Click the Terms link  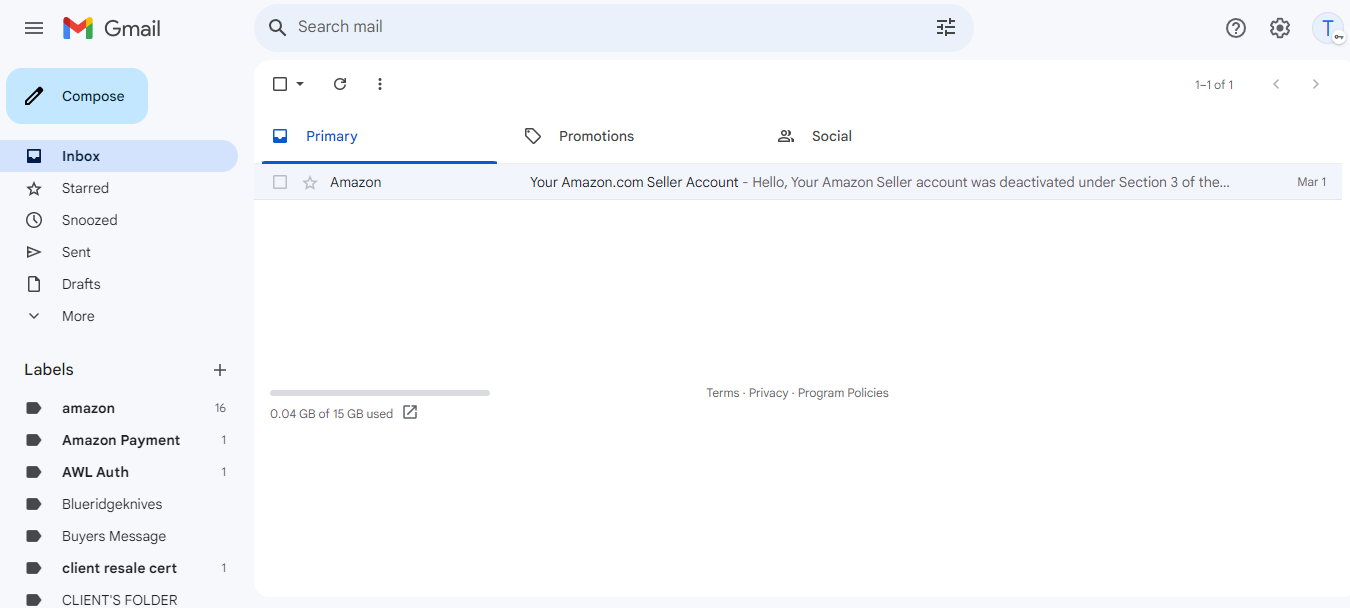723,393
